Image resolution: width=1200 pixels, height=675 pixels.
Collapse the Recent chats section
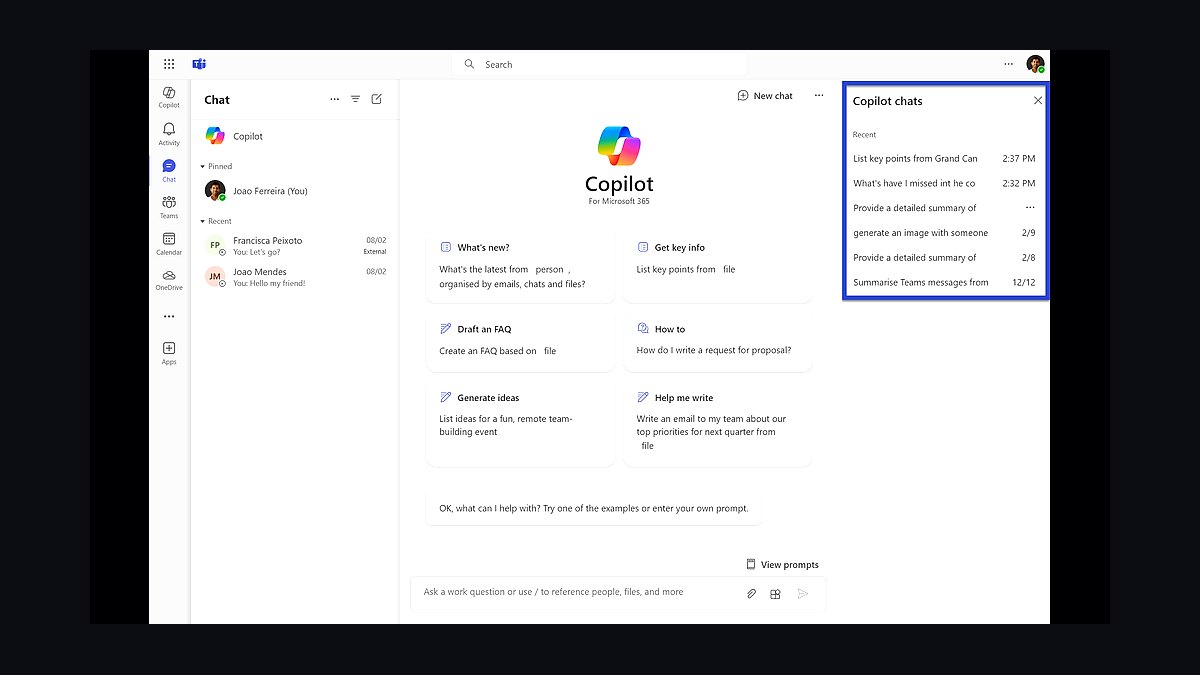pyautogui.click(x=203, y=221)
